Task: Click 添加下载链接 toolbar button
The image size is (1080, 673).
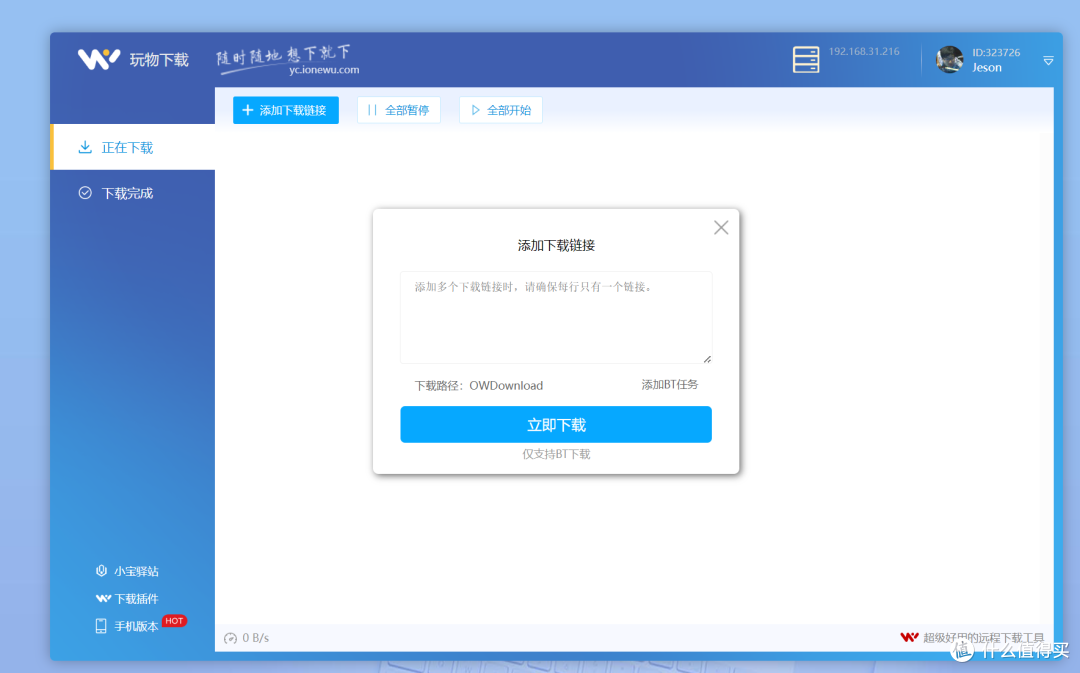Action: pyautogui.click(x=286, y=110)
